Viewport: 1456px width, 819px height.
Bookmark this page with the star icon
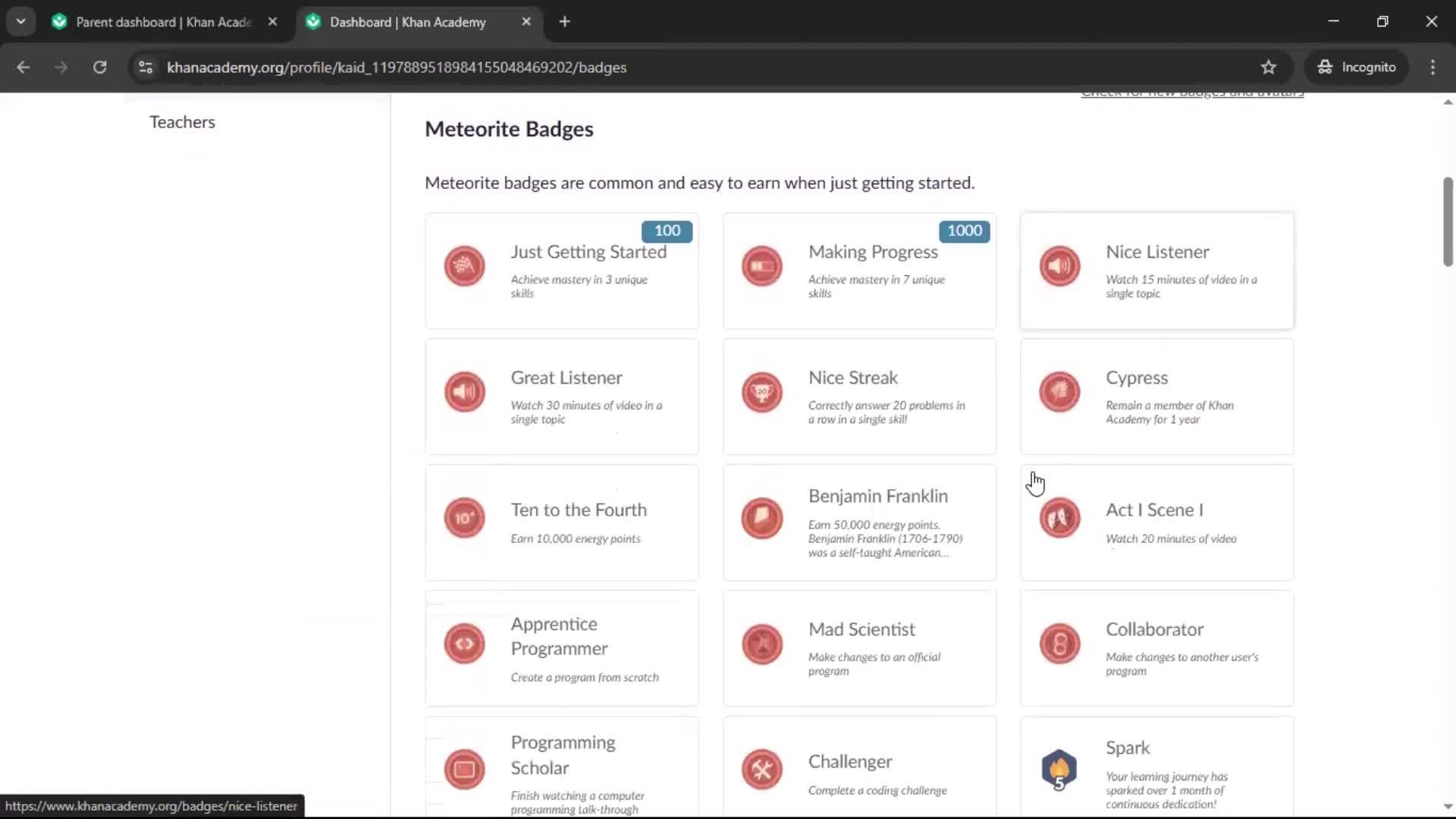point(1268,67)
